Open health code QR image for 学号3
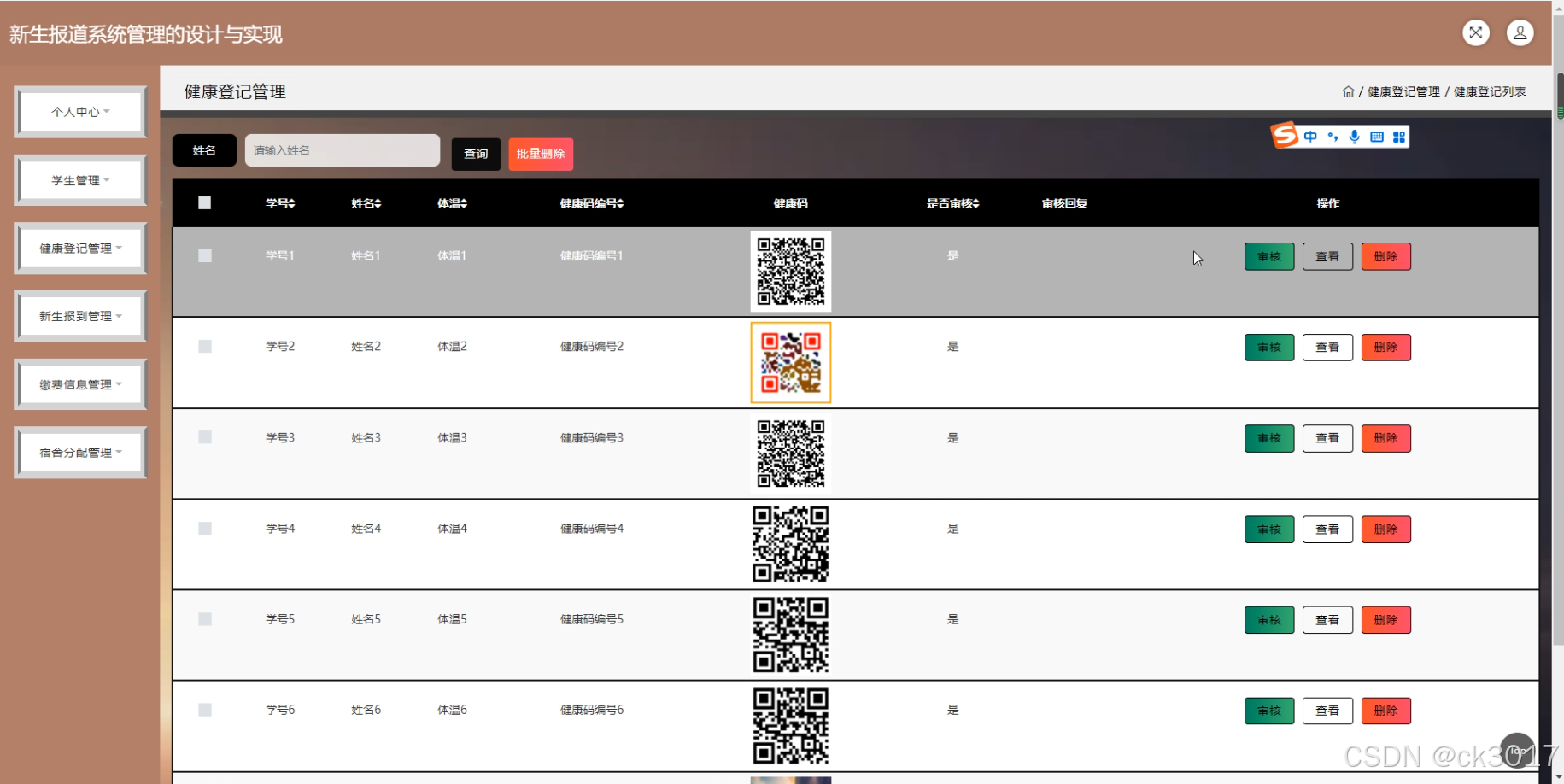This screenshot has width=1564, height=784. pos(791,453)
